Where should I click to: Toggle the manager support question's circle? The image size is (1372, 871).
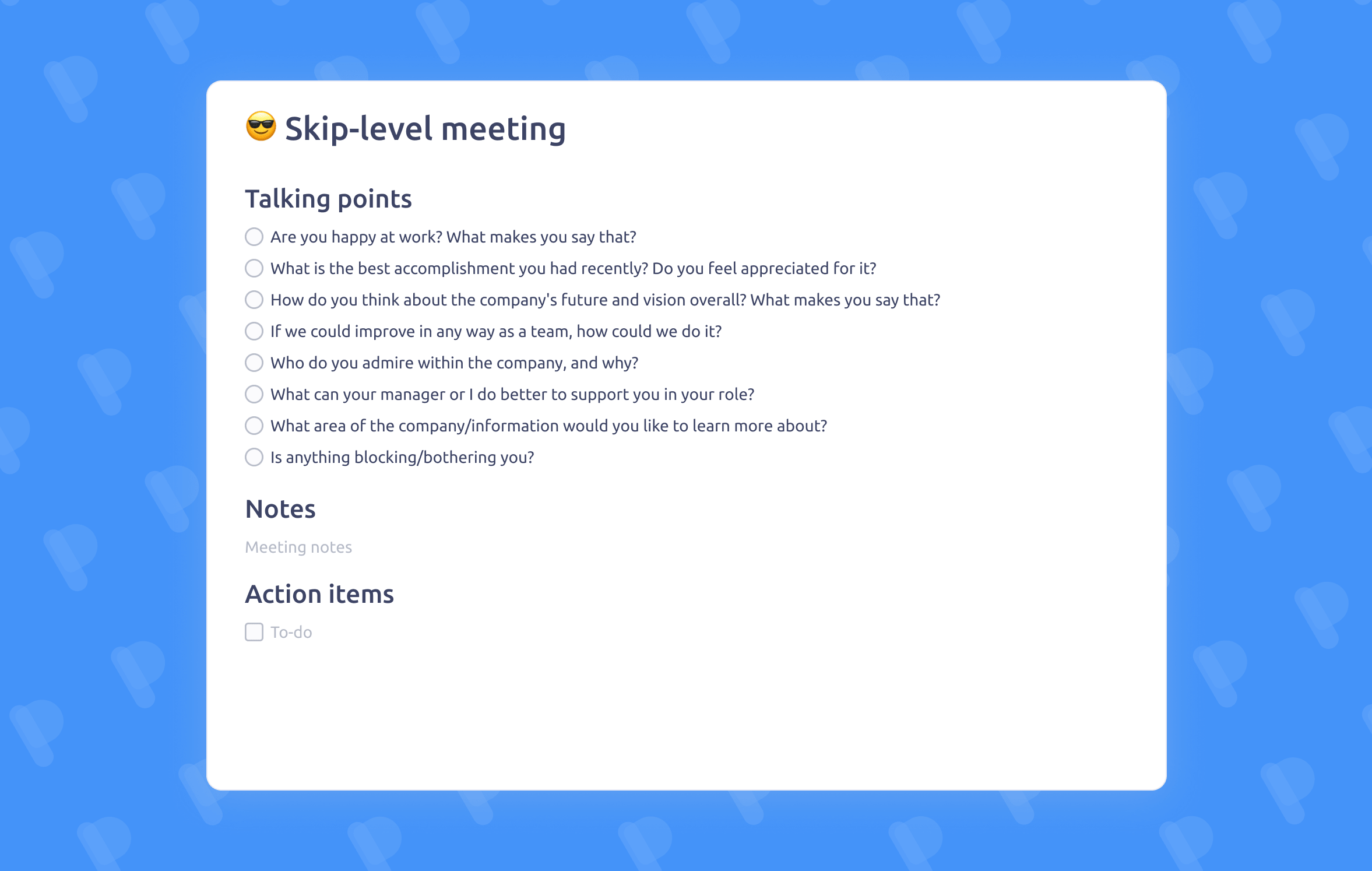254,394
